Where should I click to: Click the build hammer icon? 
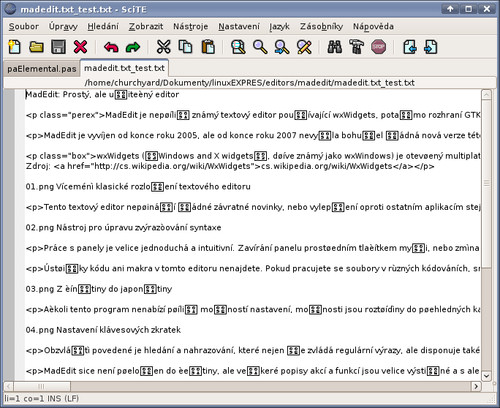[x=356, y=47]
